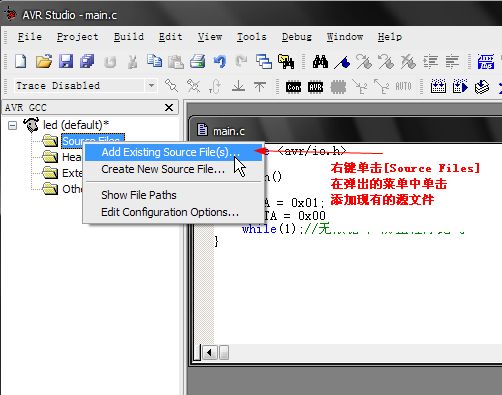Viewport: 502px width, 395px height.
Task: Paste from clipboard icon in toolbar
Action: click(176, 62)
